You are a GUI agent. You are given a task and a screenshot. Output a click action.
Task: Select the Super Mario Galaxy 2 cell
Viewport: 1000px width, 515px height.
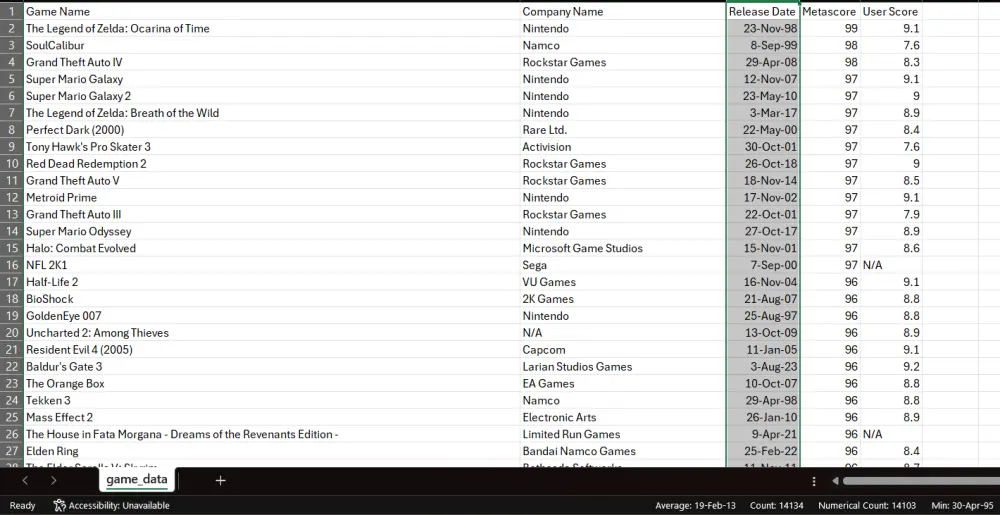point(272,96)
